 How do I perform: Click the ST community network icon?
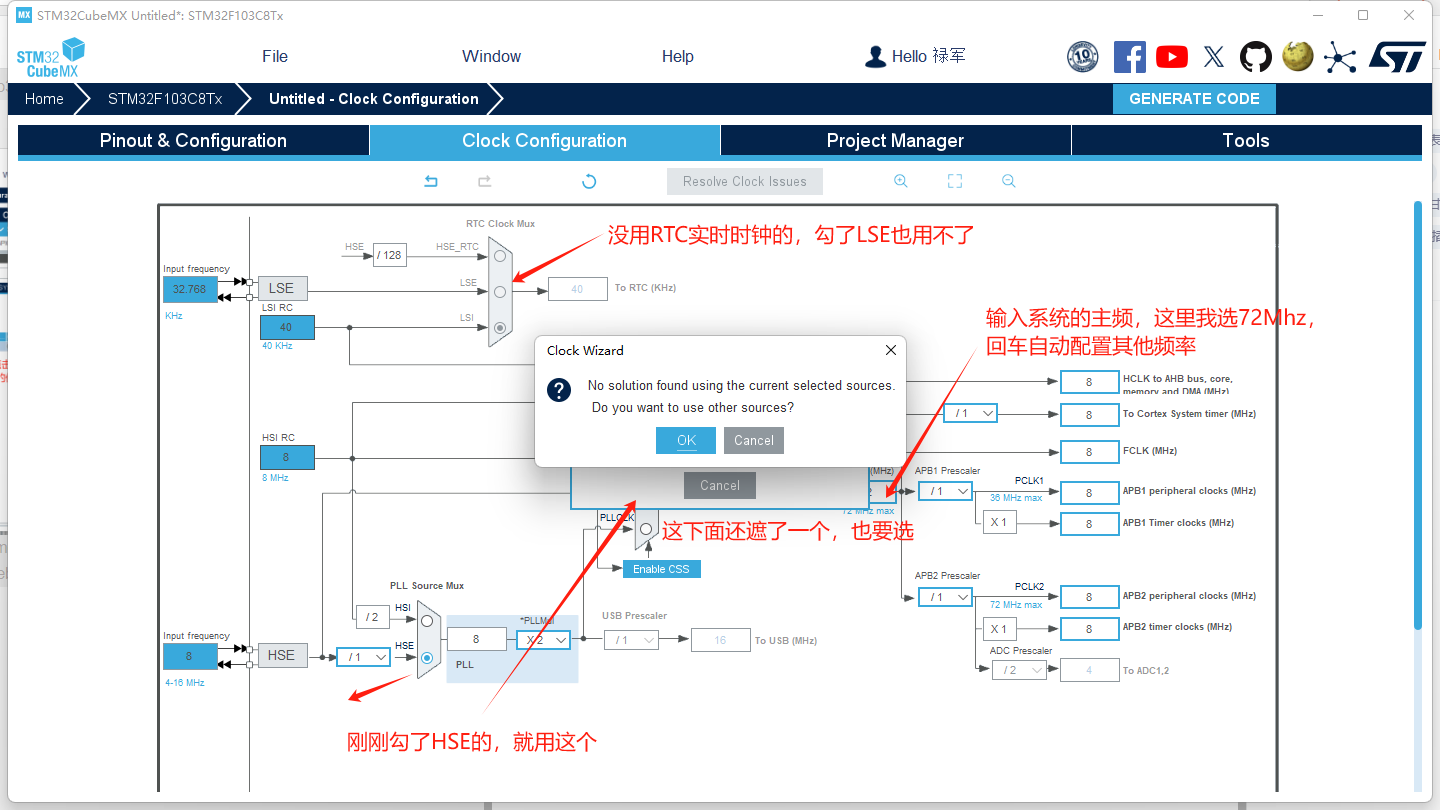coord(1340,56)
